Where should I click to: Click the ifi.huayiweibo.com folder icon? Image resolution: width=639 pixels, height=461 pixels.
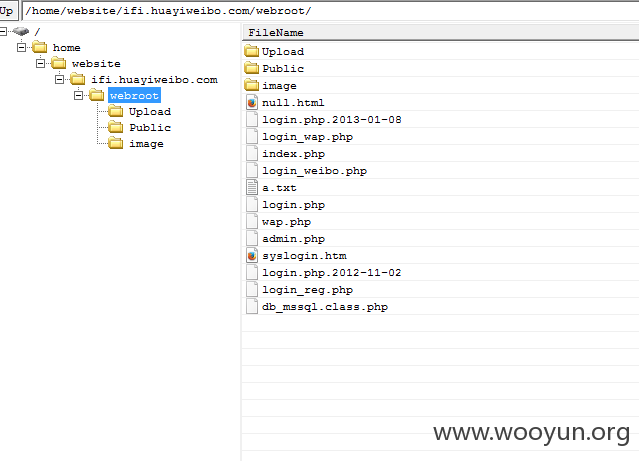point(78,79)
